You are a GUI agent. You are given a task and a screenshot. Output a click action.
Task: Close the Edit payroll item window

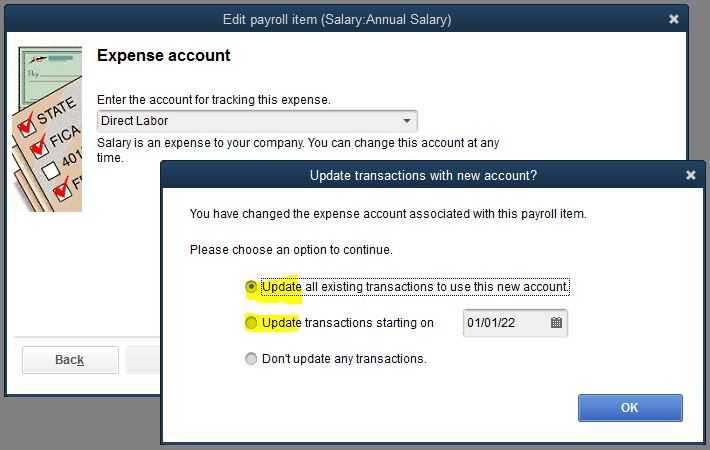[x=674, y=19]
